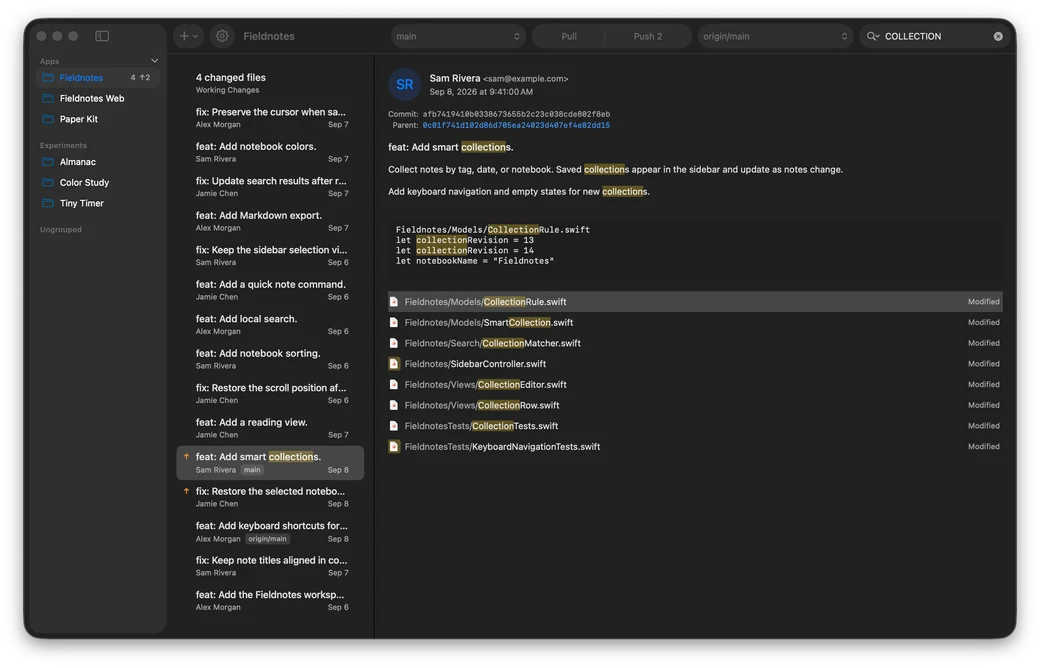Screen dimensions: 1040x668
Task: Select commit Add a quick note command
Action: [271, 290]
